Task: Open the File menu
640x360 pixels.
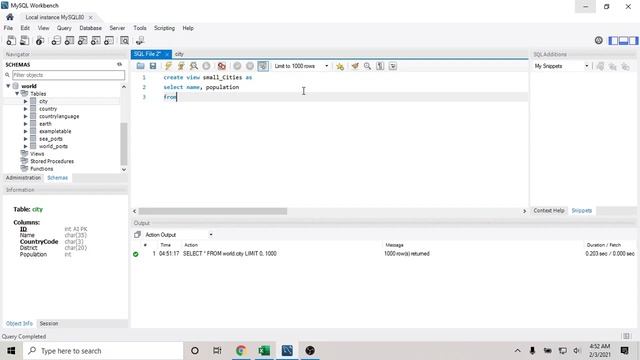Action: point(8,28)
